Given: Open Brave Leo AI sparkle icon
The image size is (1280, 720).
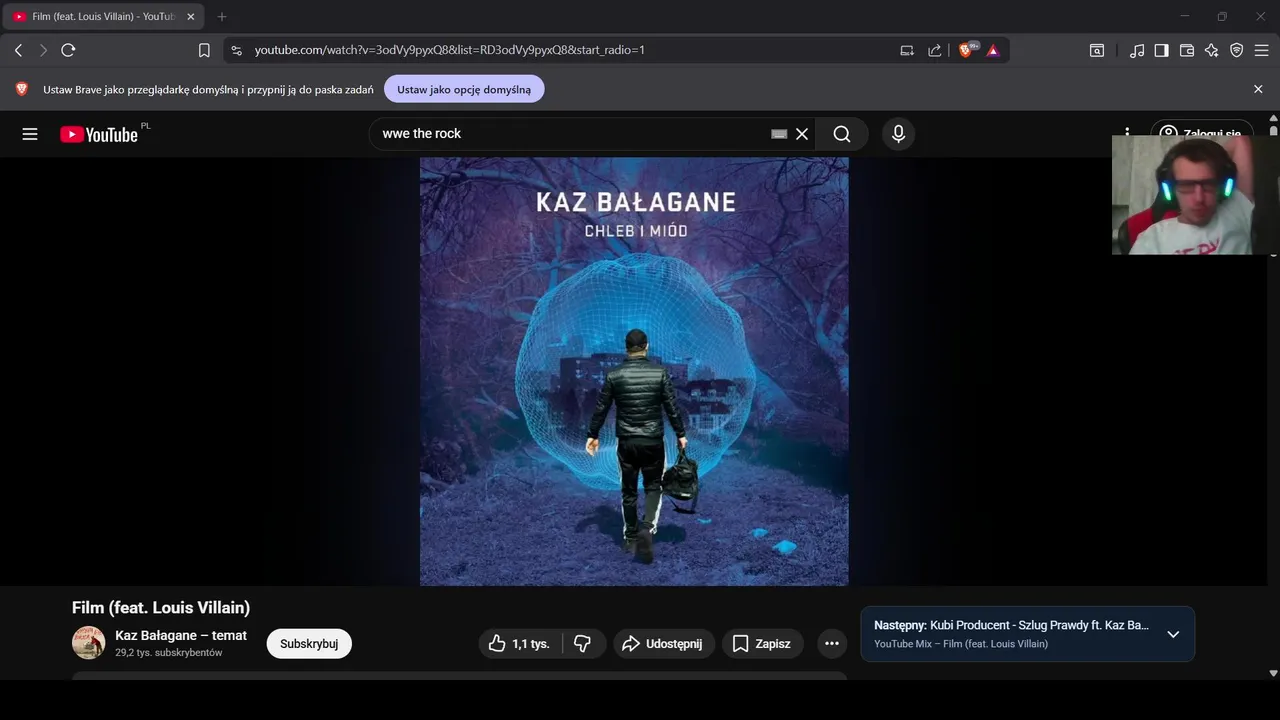Looking at the screenshot, I should [x=1212, y=50].
